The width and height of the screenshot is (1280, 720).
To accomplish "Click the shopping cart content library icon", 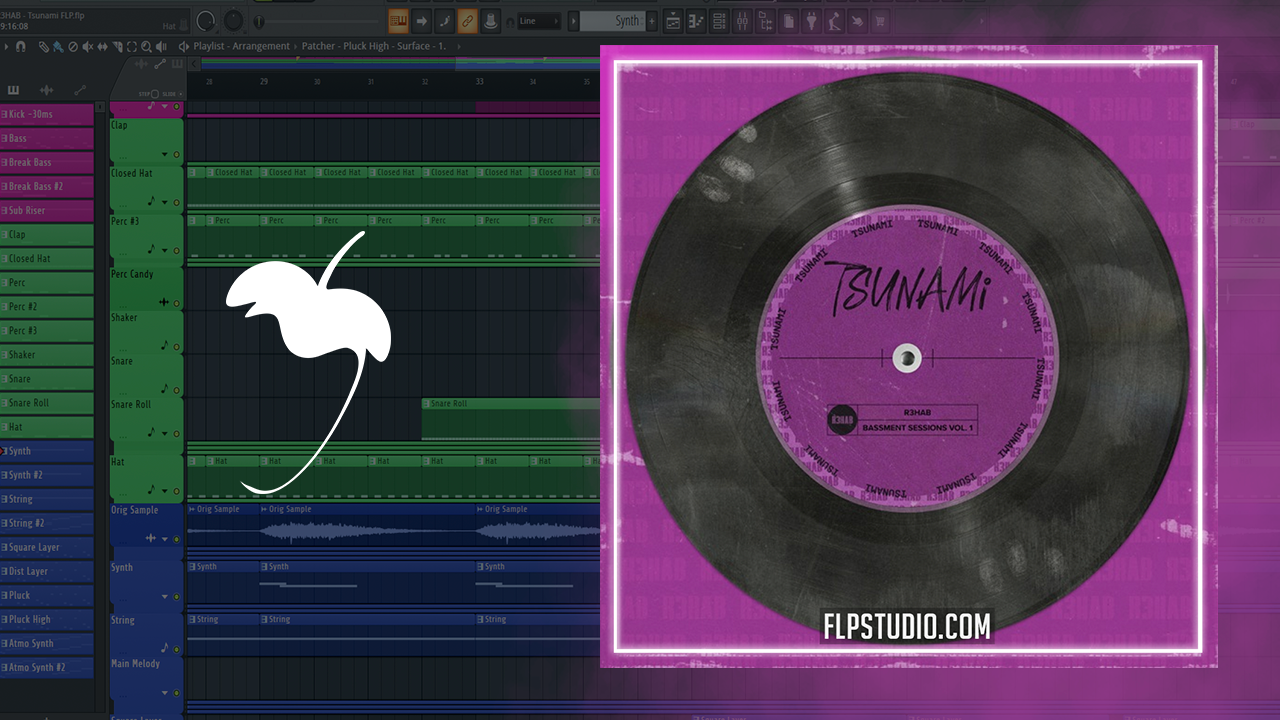I will 881,21.
